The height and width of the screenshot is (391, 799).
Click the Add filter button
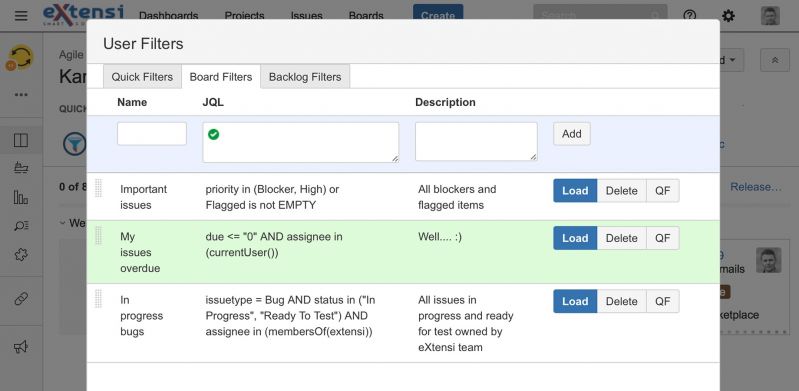pyautogui.click(x=572, y=134)
